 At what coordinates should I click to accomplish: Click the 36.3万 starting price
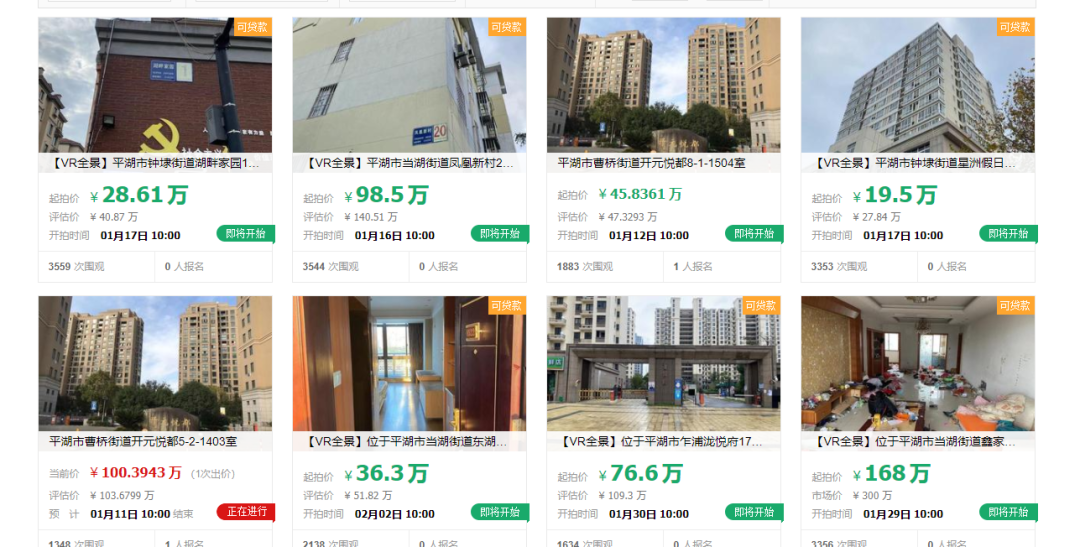(386, 473)
